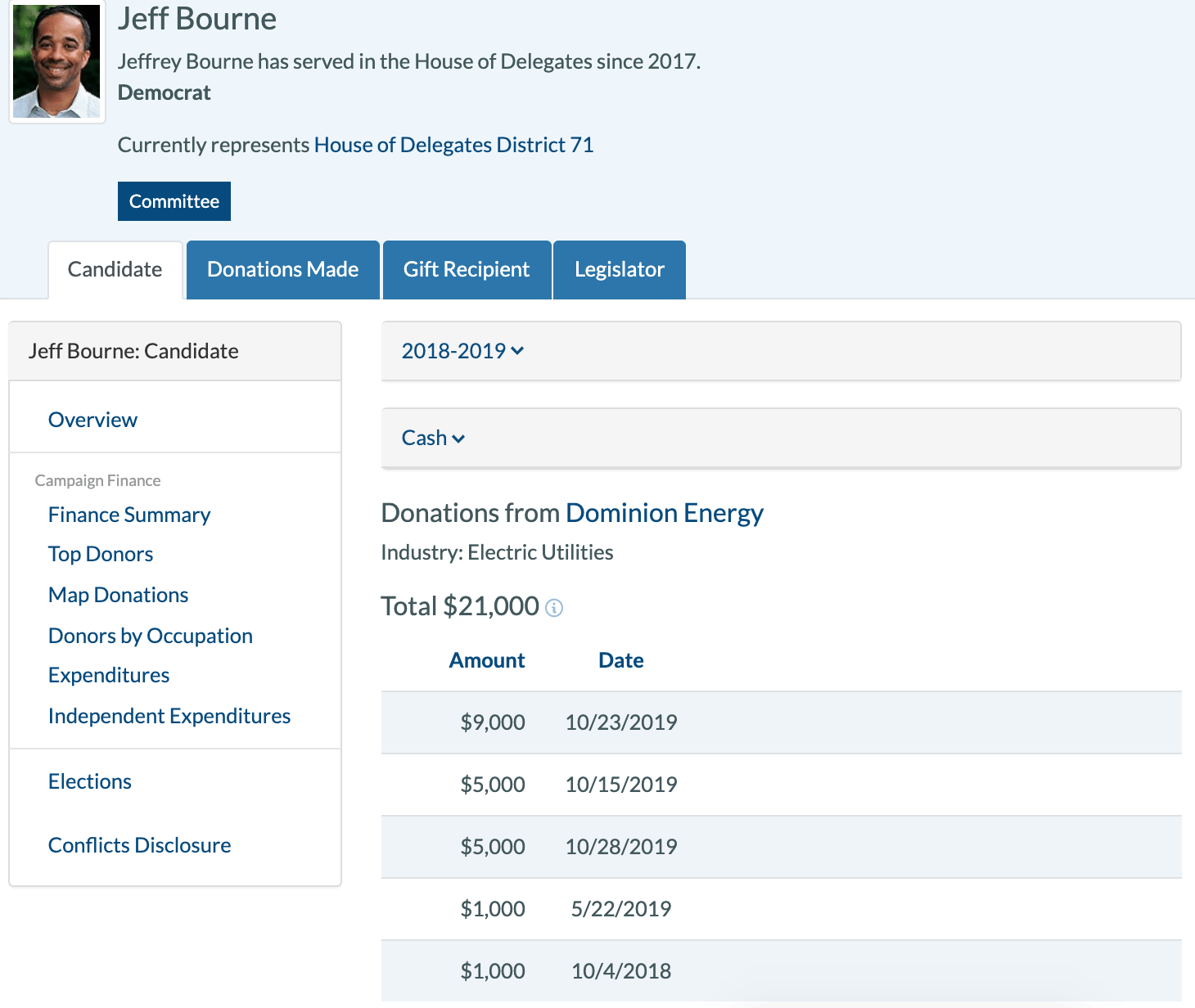Open the 2018-2019 election cycle dropdown
Viewport: 1195px width, 1008px height.
pyautogui.click(x=462, y=351)
